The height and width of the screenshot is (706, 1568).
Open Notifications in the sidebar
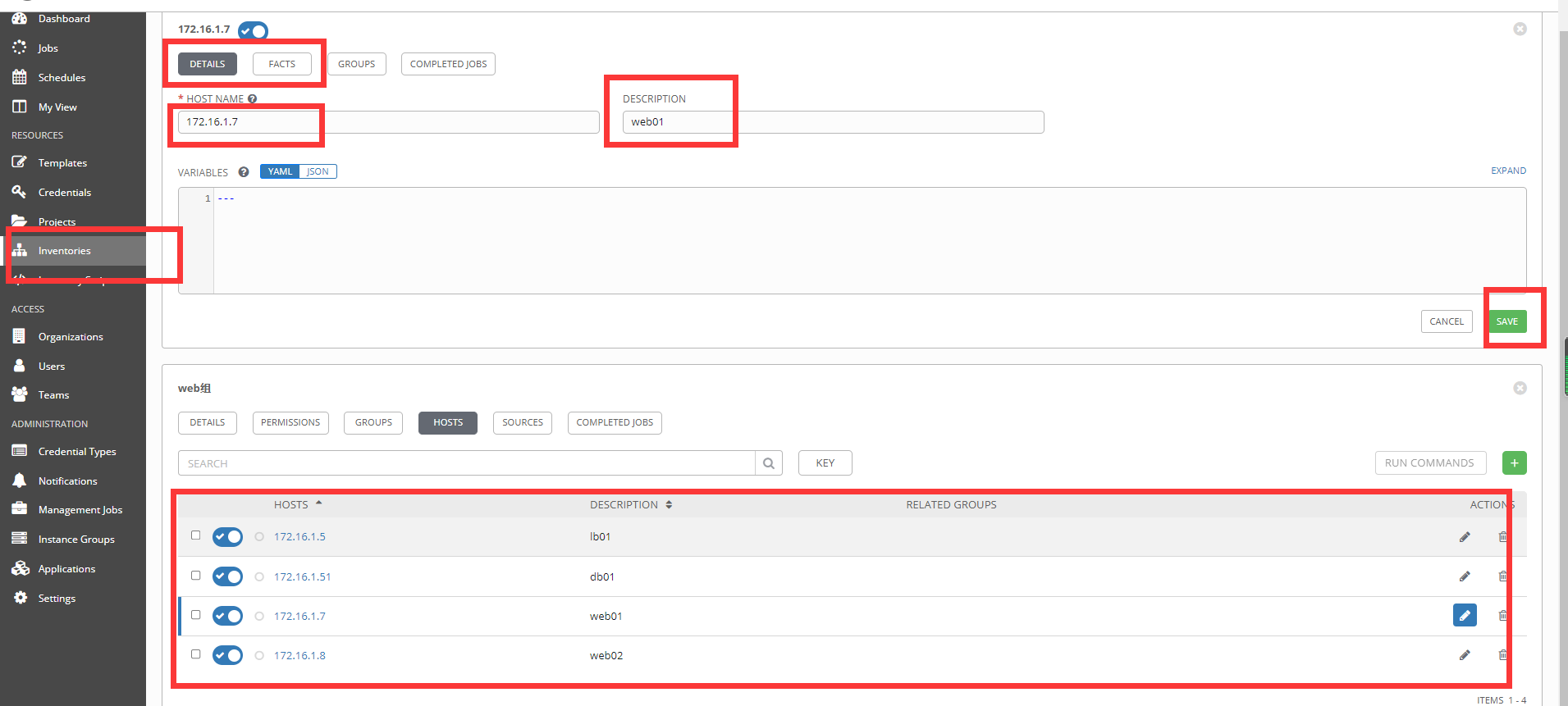pos(68,481)
